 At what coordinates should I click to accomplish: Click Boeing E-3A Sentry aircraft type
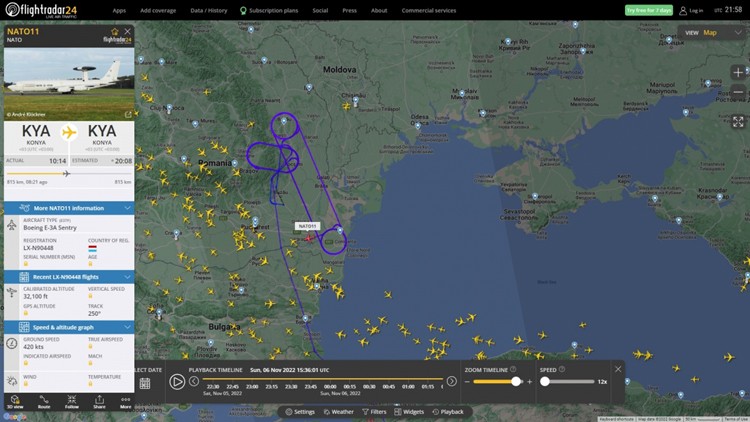[50, 228]
